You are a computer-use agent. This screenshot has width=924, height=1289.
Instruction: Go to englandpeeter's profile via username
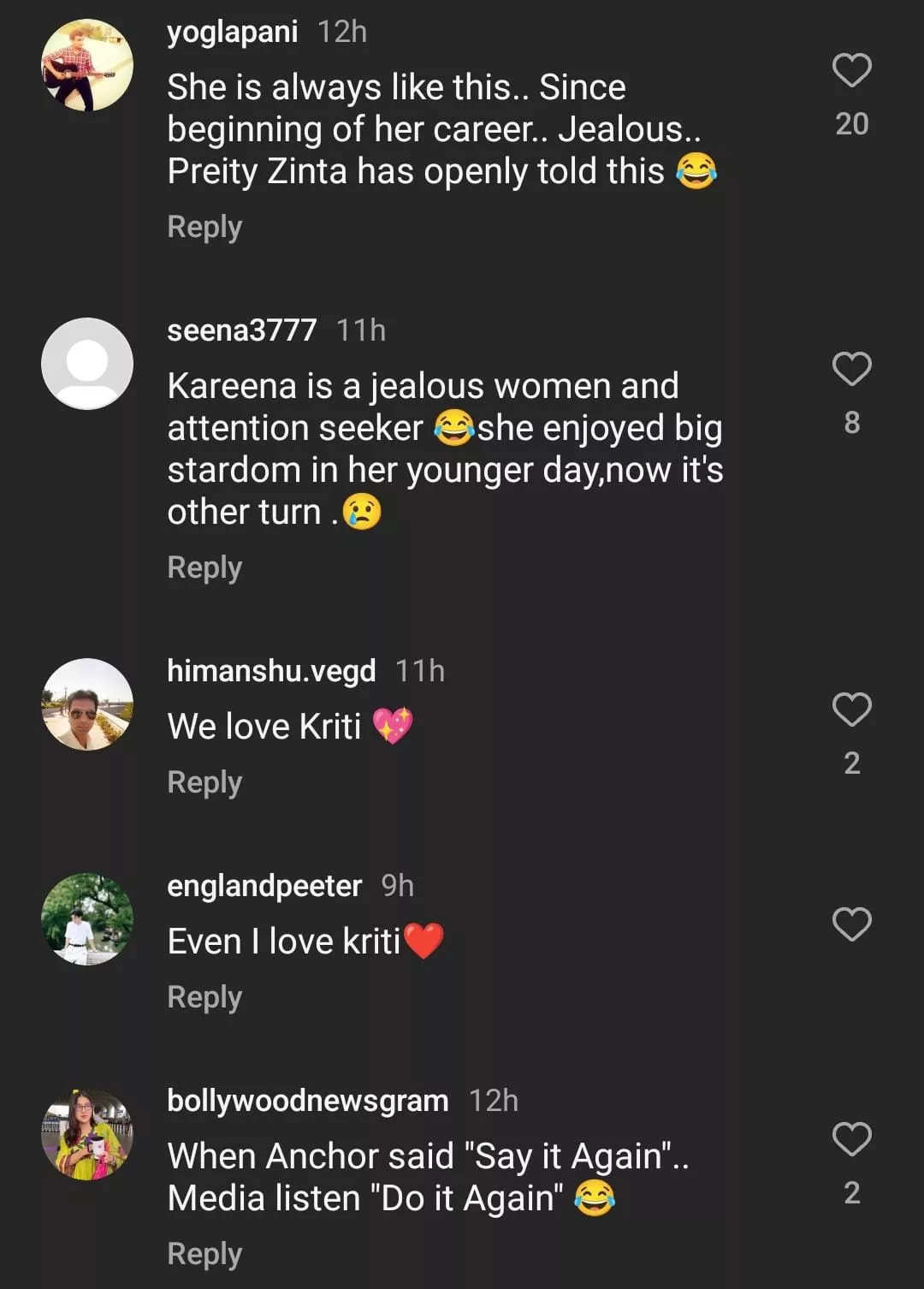click(x=264, y=886)
